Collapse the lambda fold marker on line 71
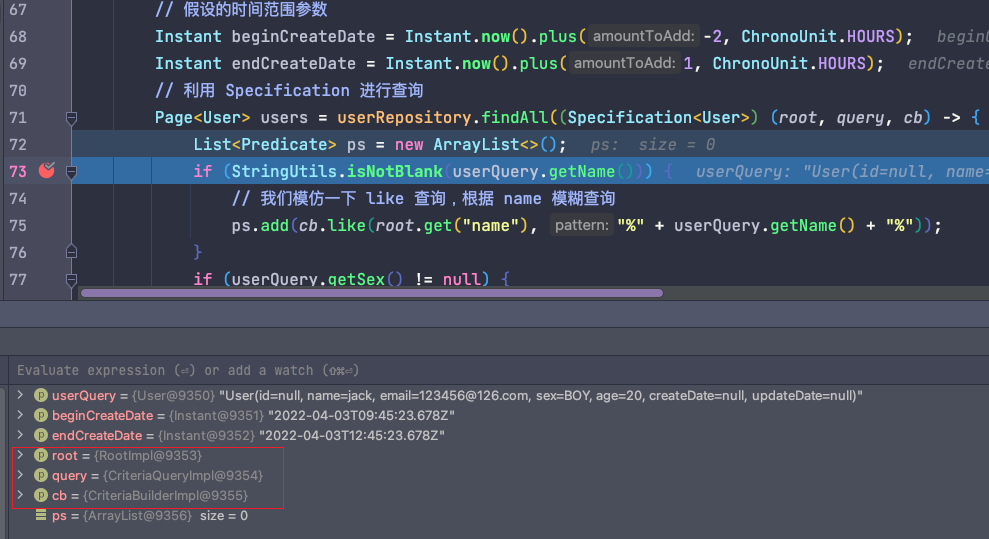This screenshot has width=989, height=539. [x=71, y=118]
